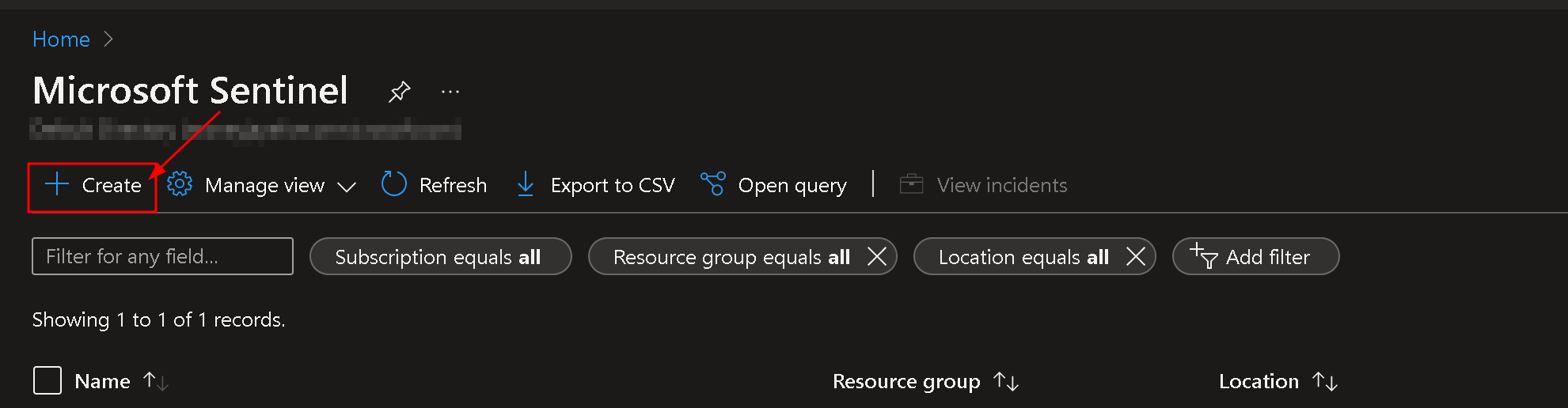The height and width of the screenshot is (408, 1568).
Task: Open the more options ellipsis menu
Action: click(450, 92)
